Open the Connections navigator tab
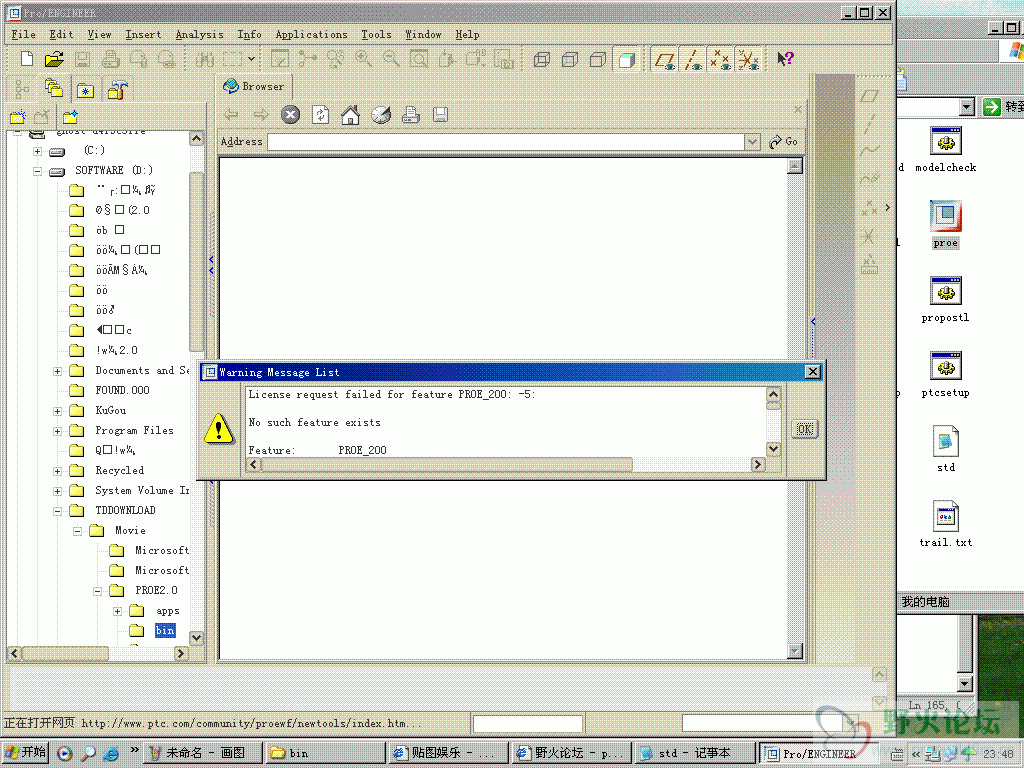Viewport: 1024px width, 768px height. (x=117, y=88)
